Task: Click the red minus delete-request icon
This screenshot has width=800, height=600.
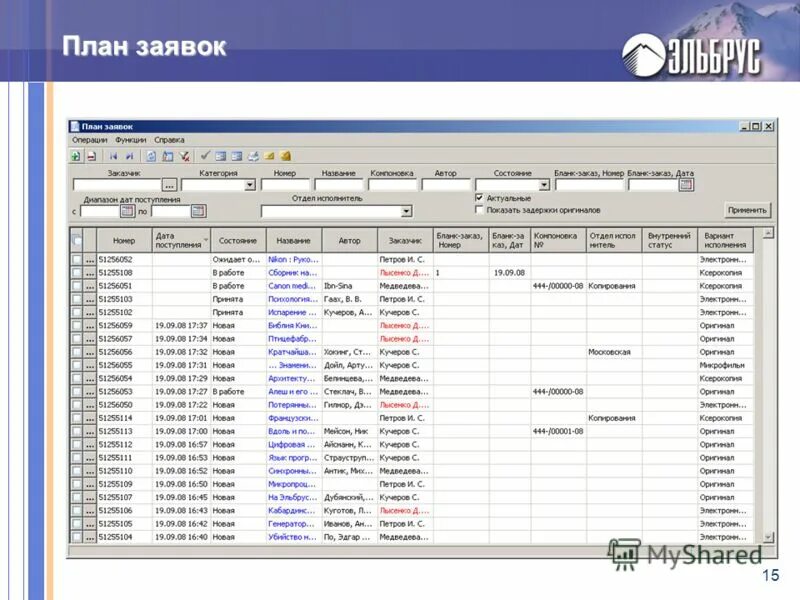Action: 91,156
